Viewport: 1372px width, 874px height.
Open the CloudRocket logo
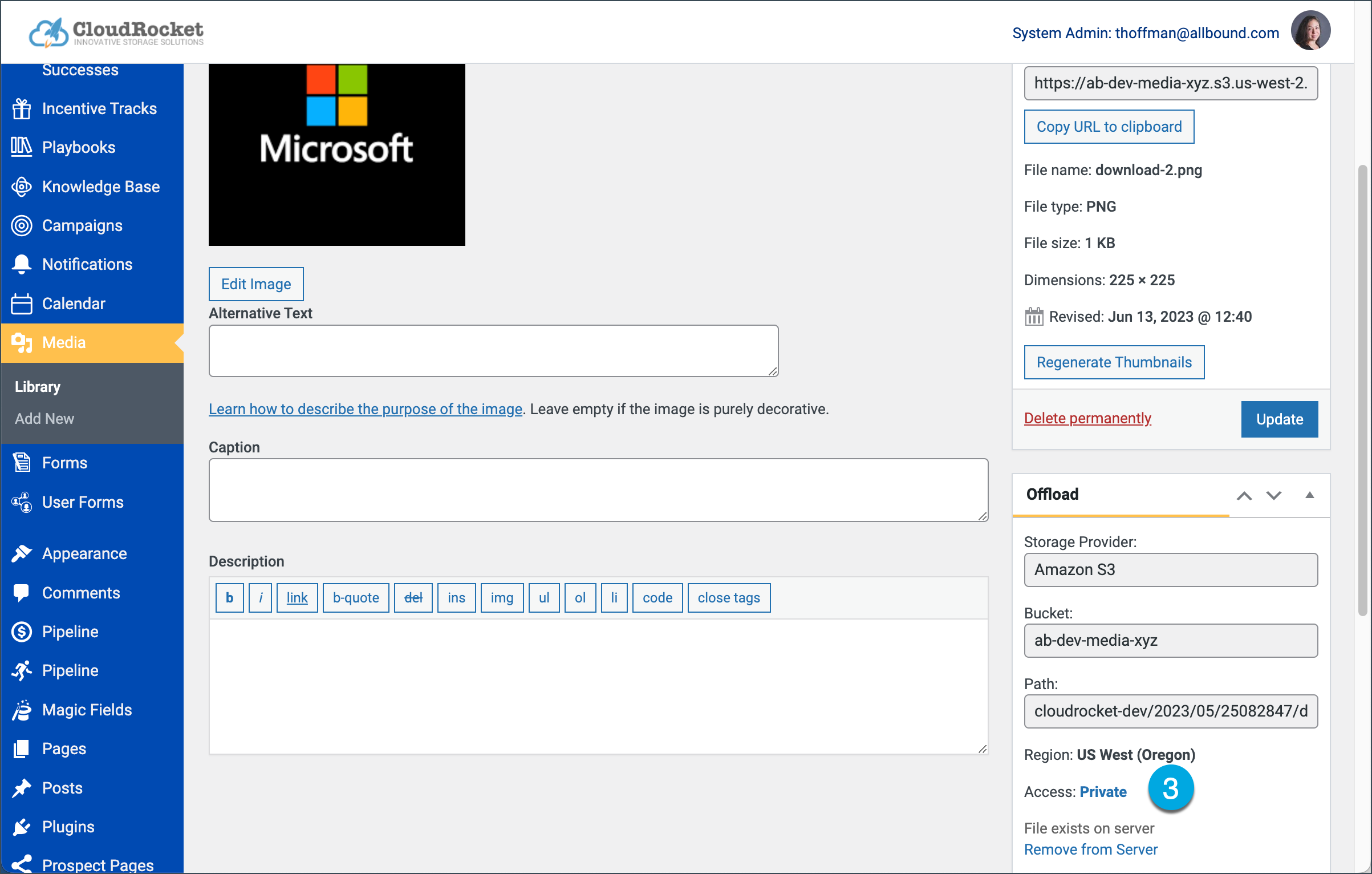pos(116,33)
